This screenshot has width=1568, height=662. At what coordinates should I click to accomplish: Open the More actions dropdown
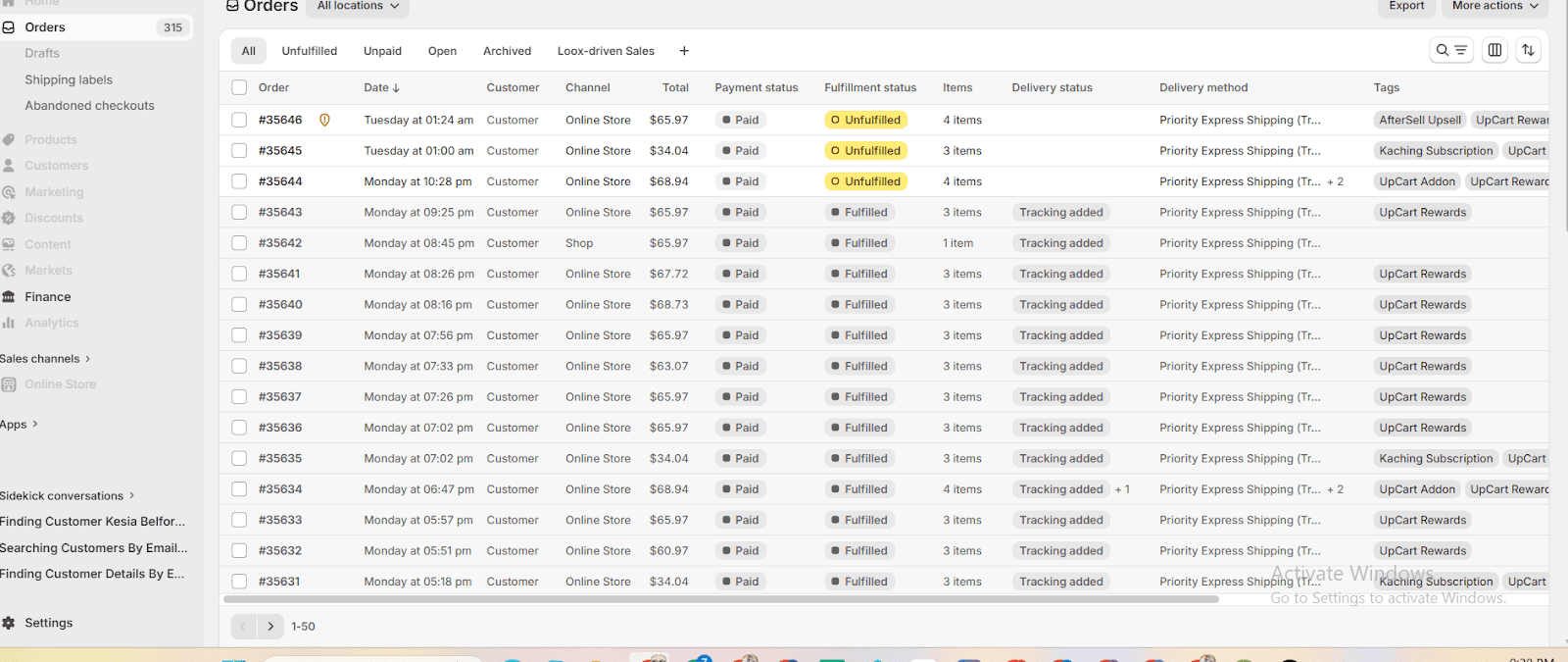tap(1494, 6)
